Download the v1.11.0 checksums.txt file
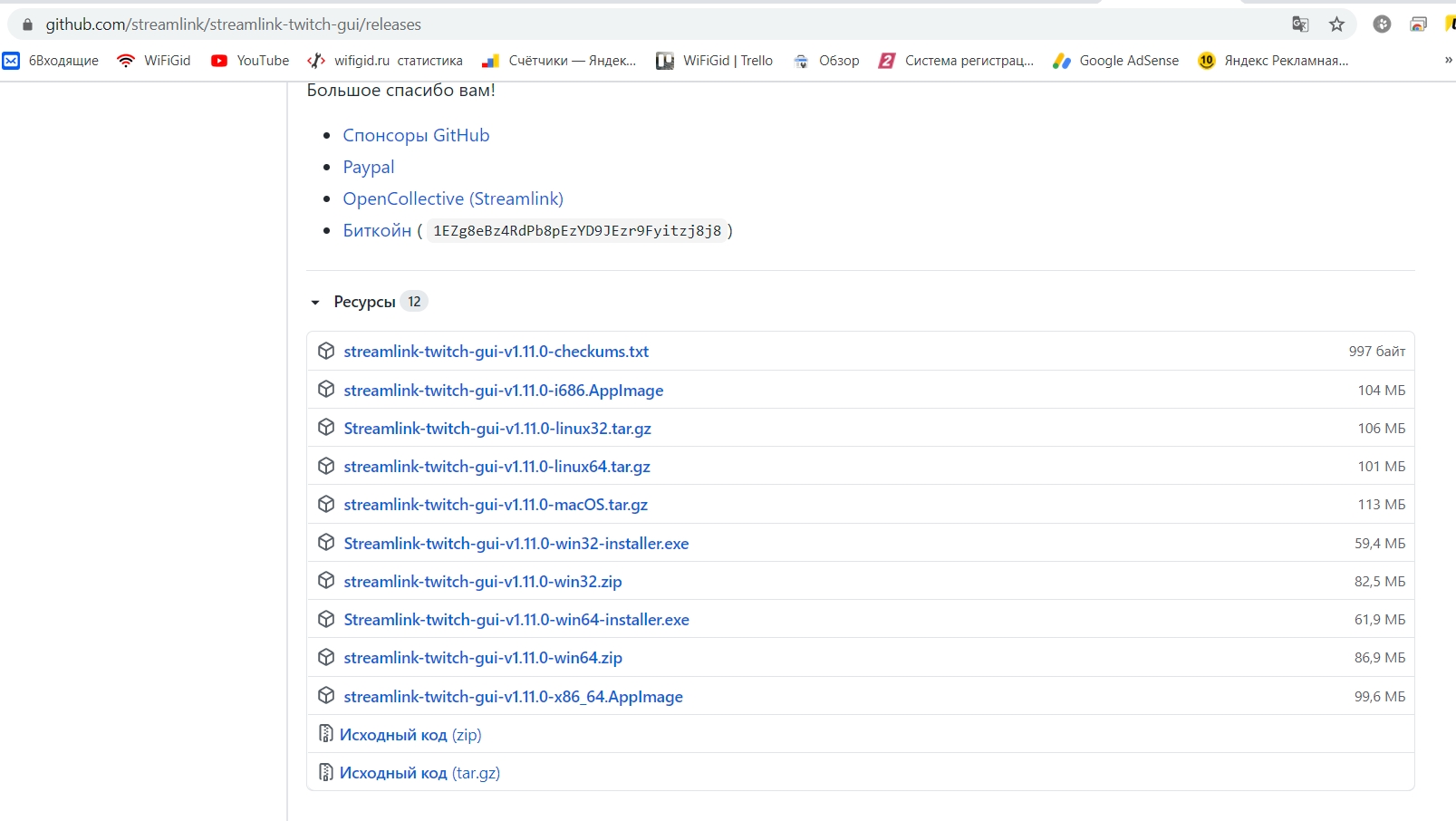This screenshot has height=821, width=1456. [x=496, y=351]
